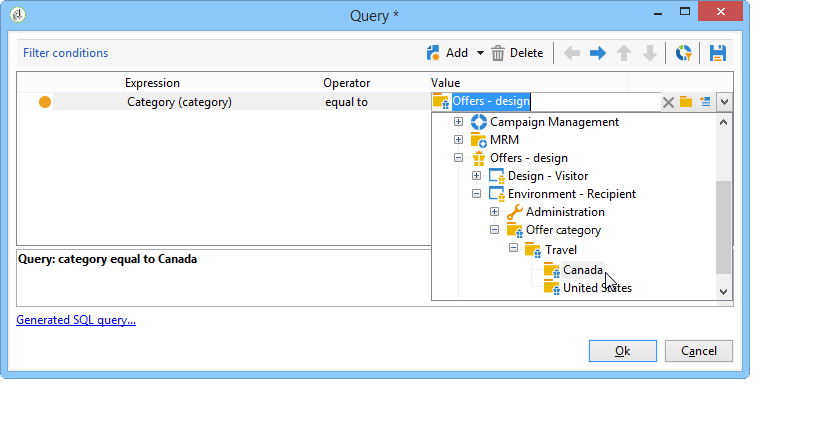The width and height of the screenshot is (832, 436).
Task: Open the value field dropdown arrow
Action: click(724, 102)
